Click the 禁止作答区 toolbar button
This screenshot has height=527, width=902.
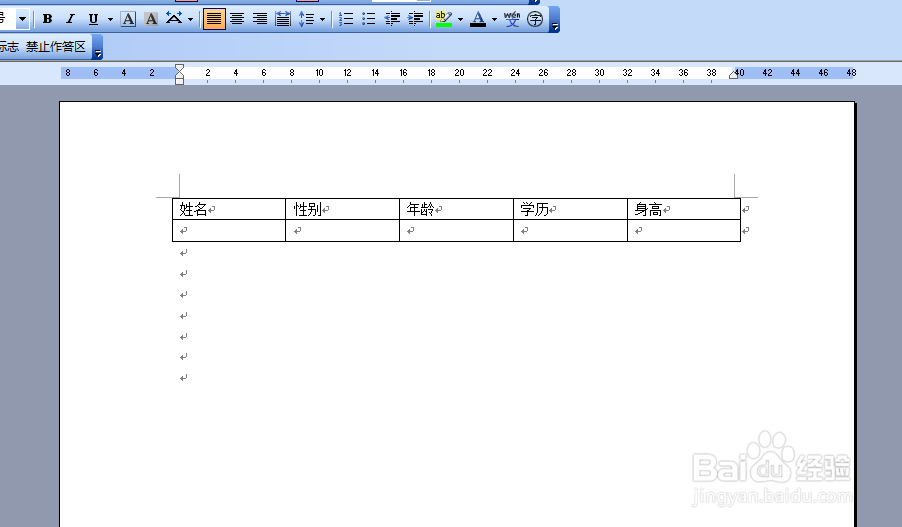[x=56, y=47]
